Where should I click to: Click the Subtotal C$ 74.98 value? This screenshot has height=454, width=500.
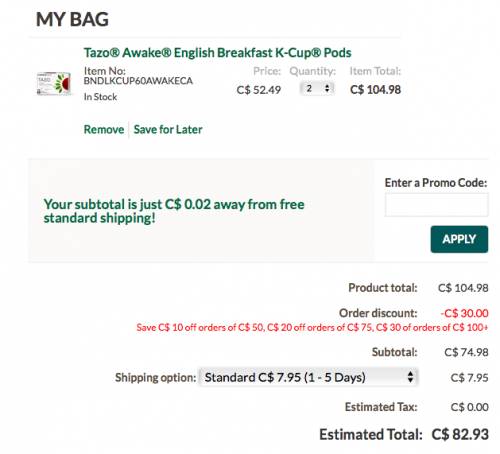466,352
